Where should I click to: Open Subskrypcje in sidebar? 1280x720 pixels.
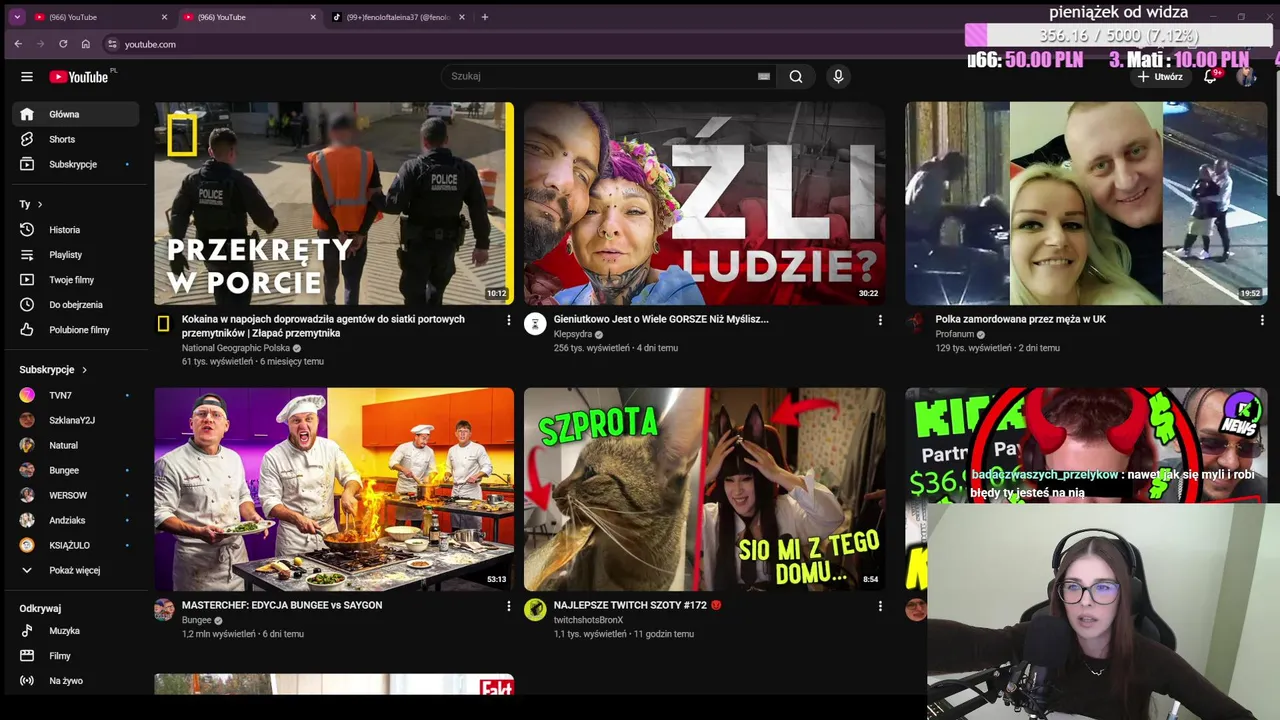click(76, 164)
